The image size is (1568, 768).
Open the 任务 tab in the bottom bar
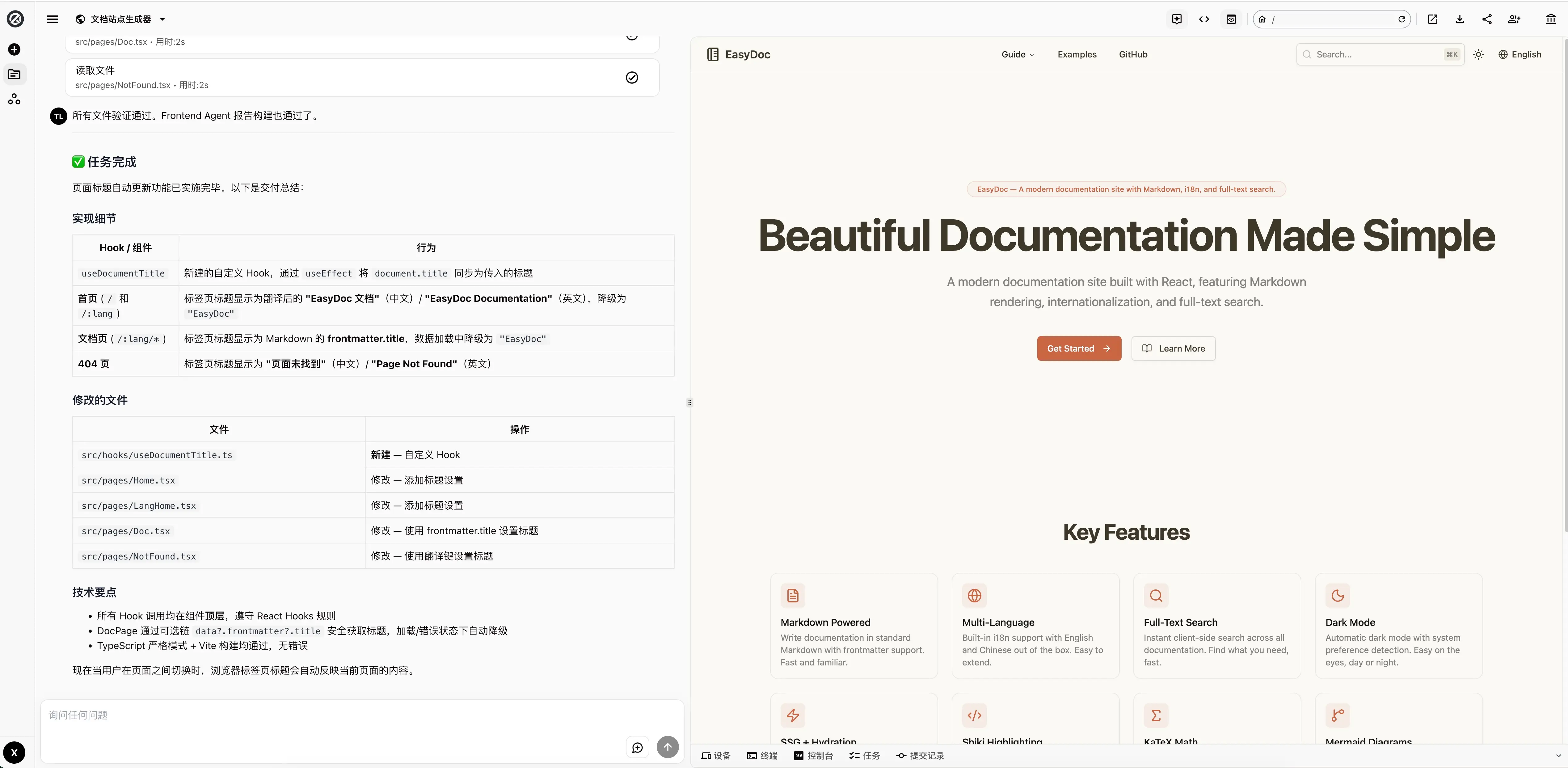(x=864, y=756)
